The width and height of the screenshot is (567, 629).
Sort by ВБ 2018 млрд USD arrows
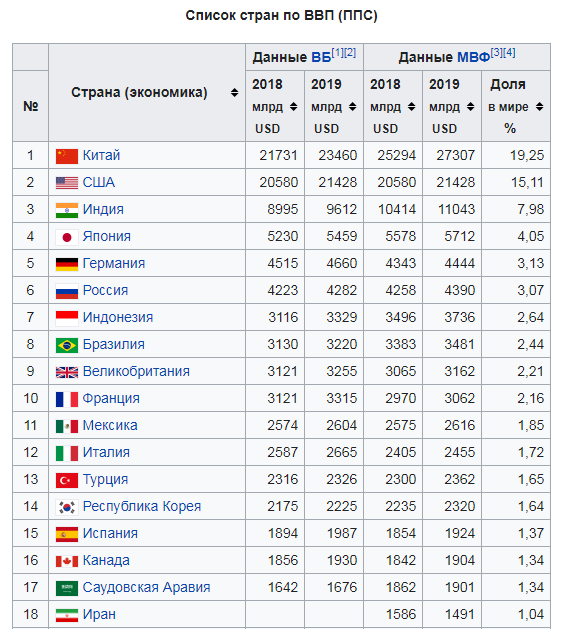[293, 107]
